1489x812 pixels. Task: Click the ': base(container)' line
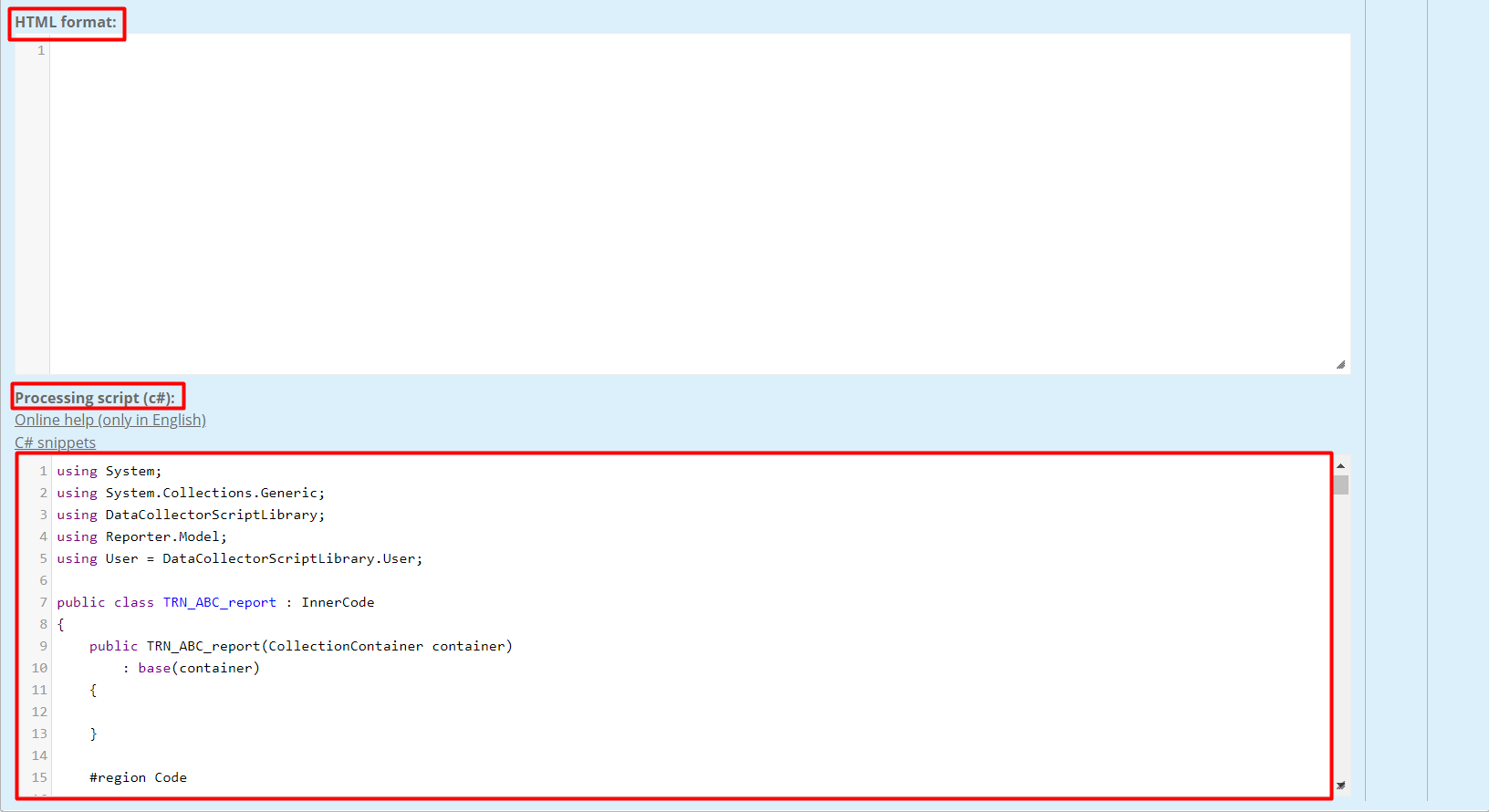192,668
